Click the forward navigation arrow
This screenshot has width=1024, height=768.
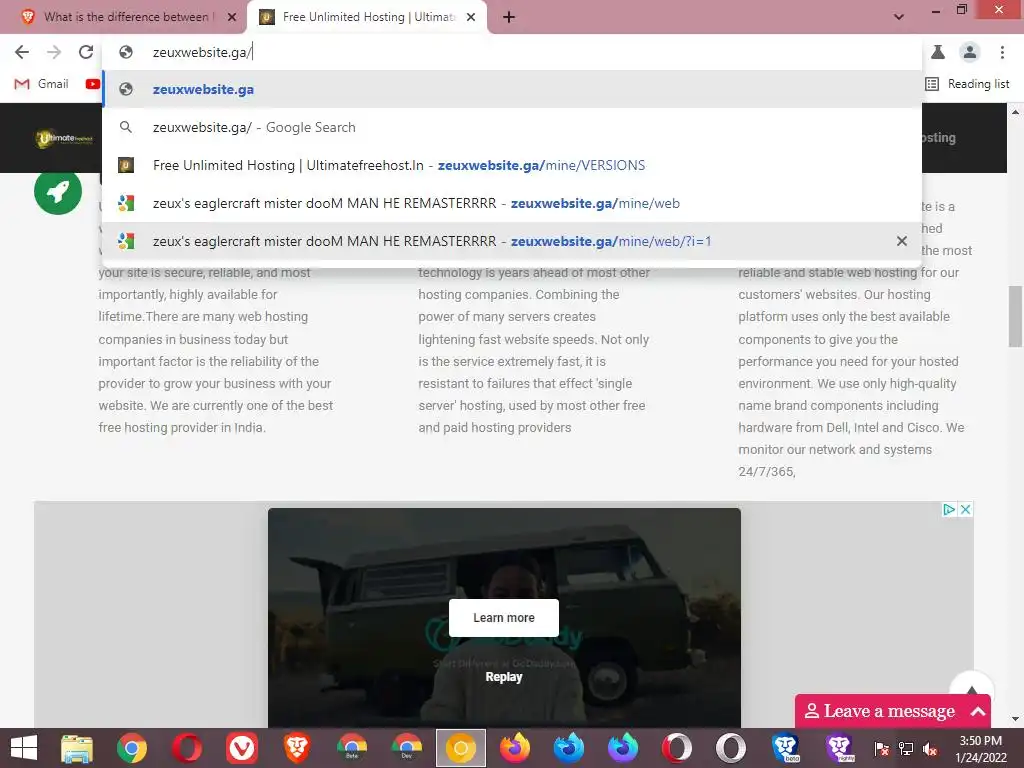[x=54, y=52]
